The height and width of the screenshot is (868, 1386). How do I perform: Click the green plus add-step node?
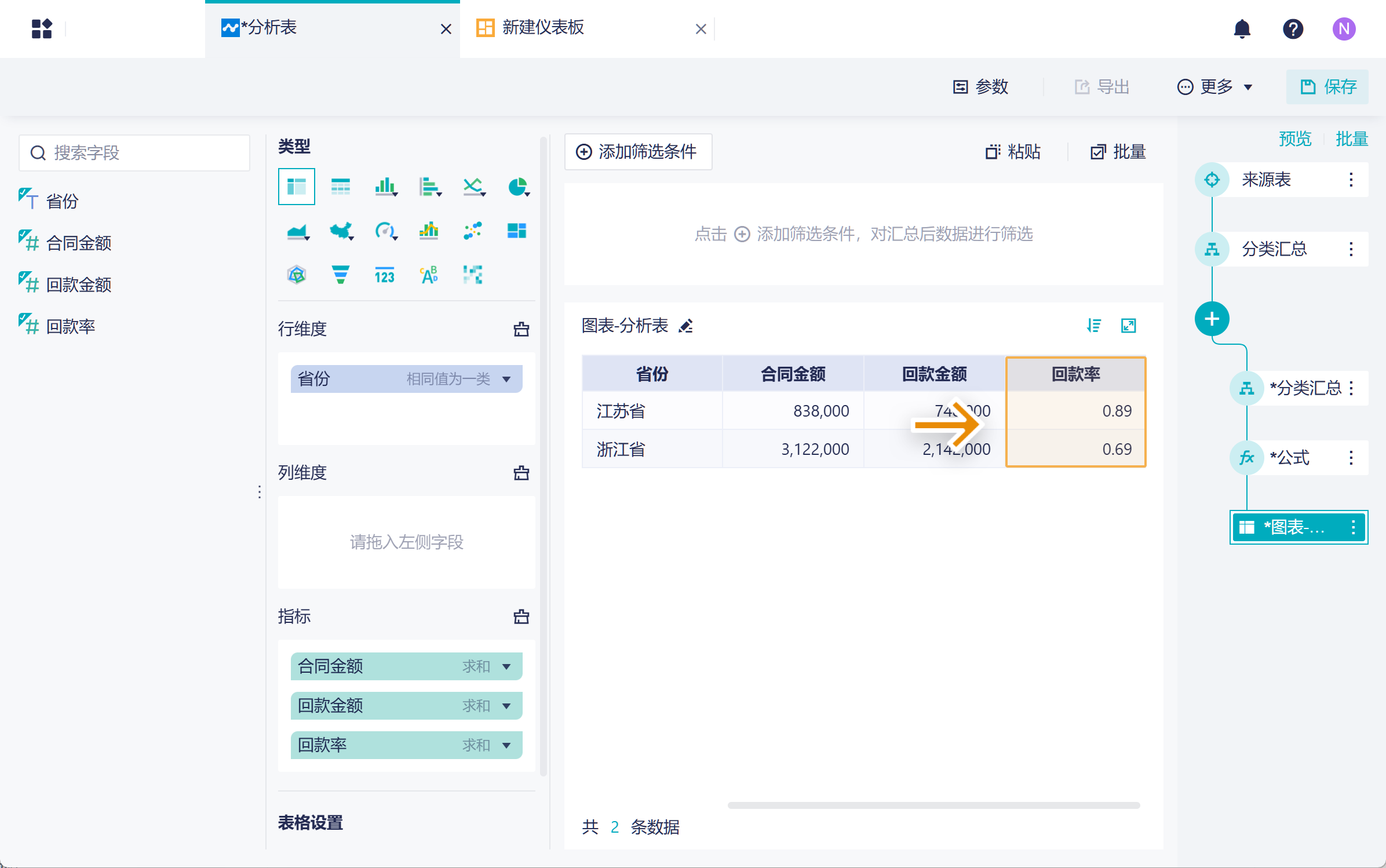click(1212, 319)
